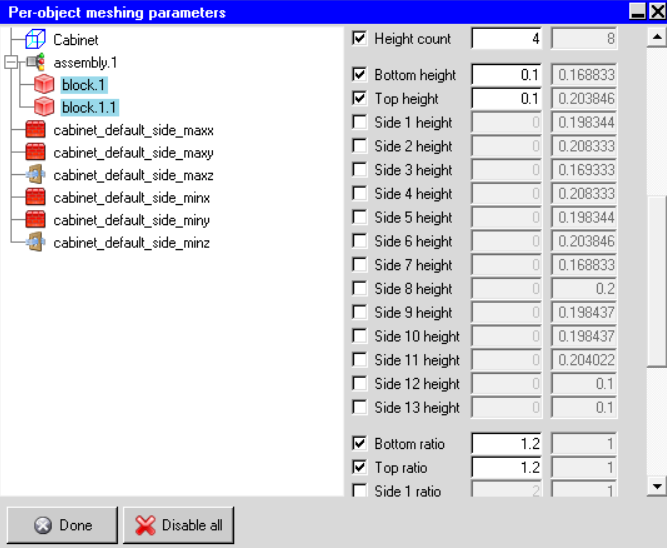667x548 pixels.
Task: Select cabinet_default_side_maxz tree item
Action: tap(134, 175)
